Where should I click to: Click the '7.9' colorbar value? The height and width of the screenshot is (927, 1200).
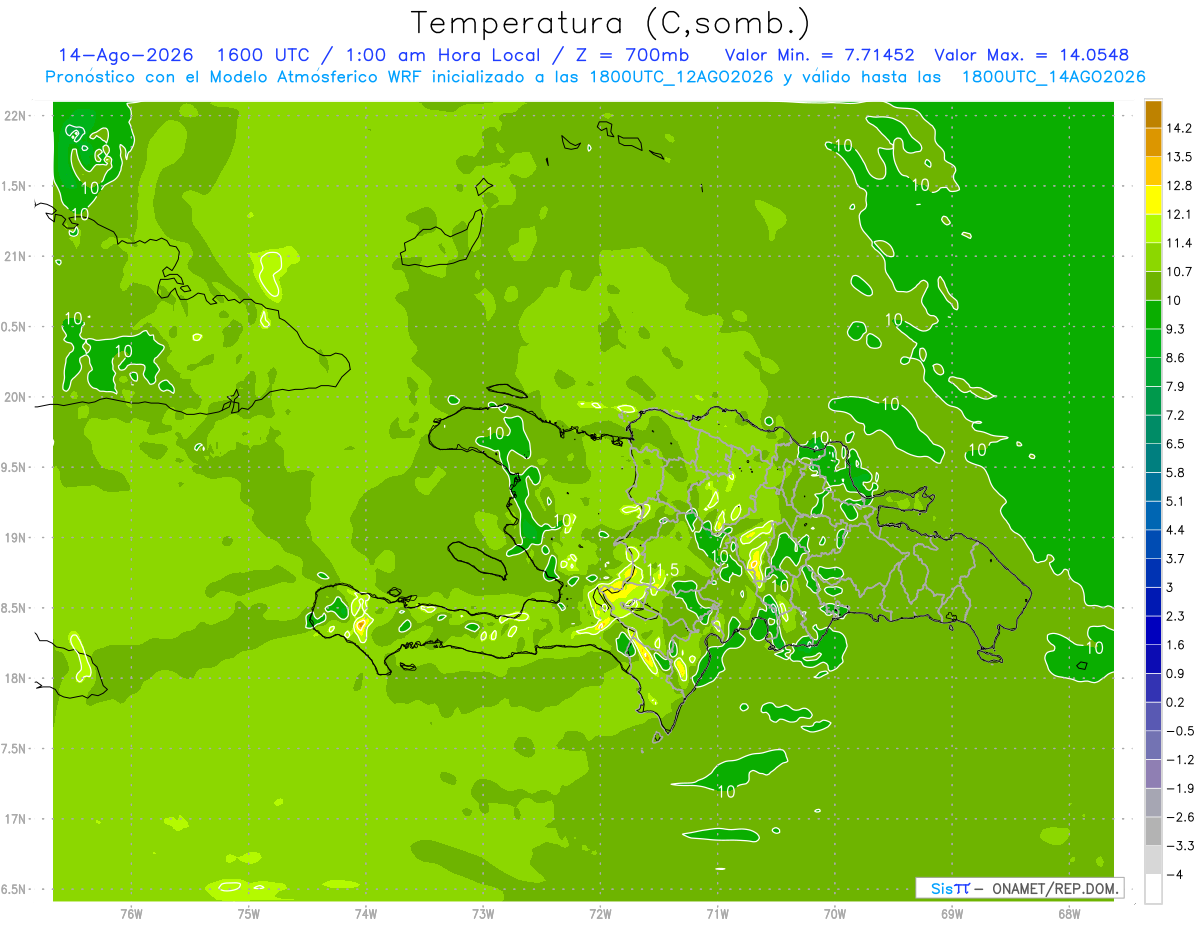pyautogui.click(x=1175, y=386)
